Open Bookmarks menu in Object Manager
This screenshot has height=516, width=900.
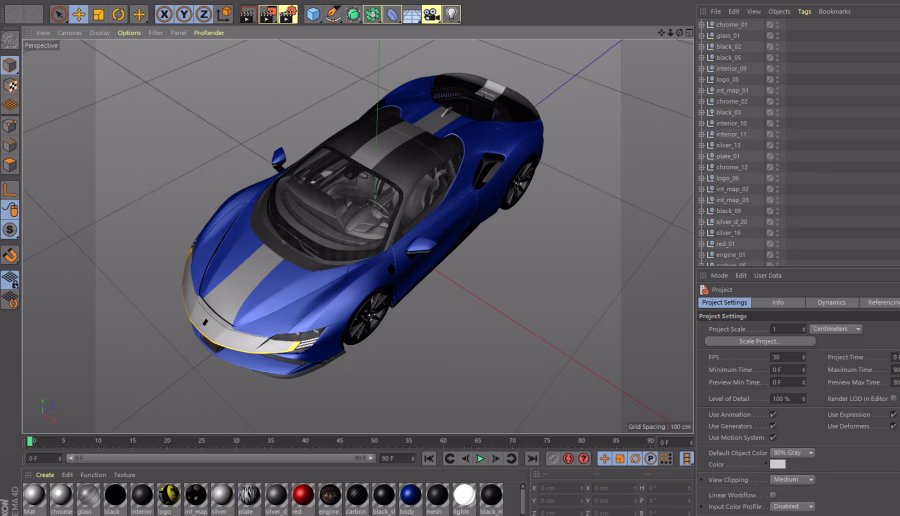pos(835,11)
